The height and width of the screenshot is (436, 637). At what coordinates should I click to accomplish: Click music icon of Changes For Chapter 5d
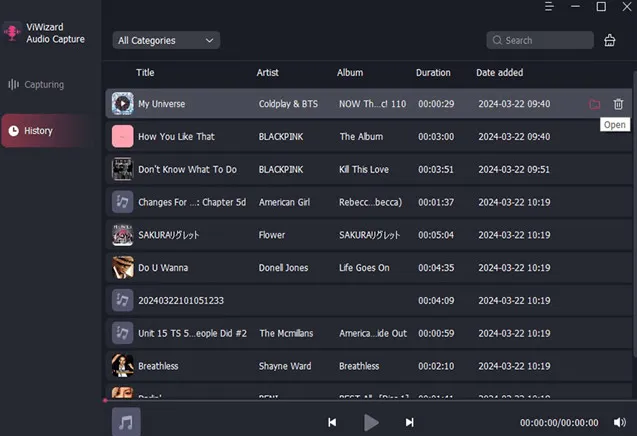click(x=122, y=202)
